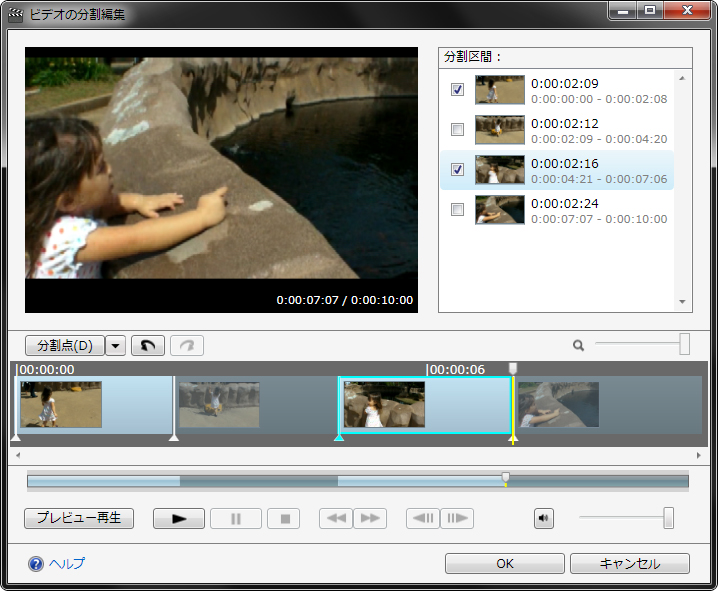Jump to the previous split point
This screenshot has width=718, height=591.
[335, 519]
